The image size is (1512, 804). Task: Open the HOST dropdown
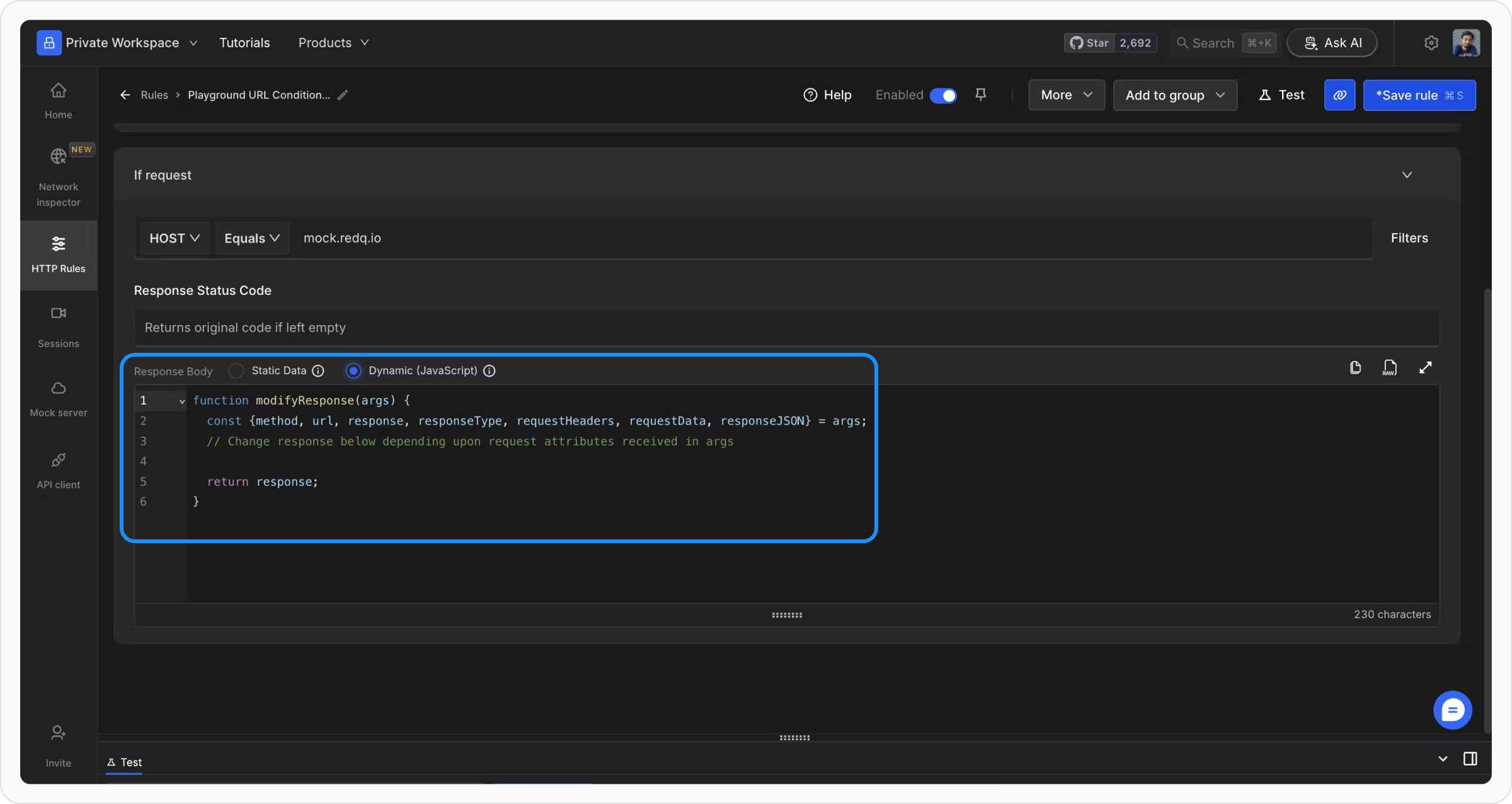tap(175, 238)
